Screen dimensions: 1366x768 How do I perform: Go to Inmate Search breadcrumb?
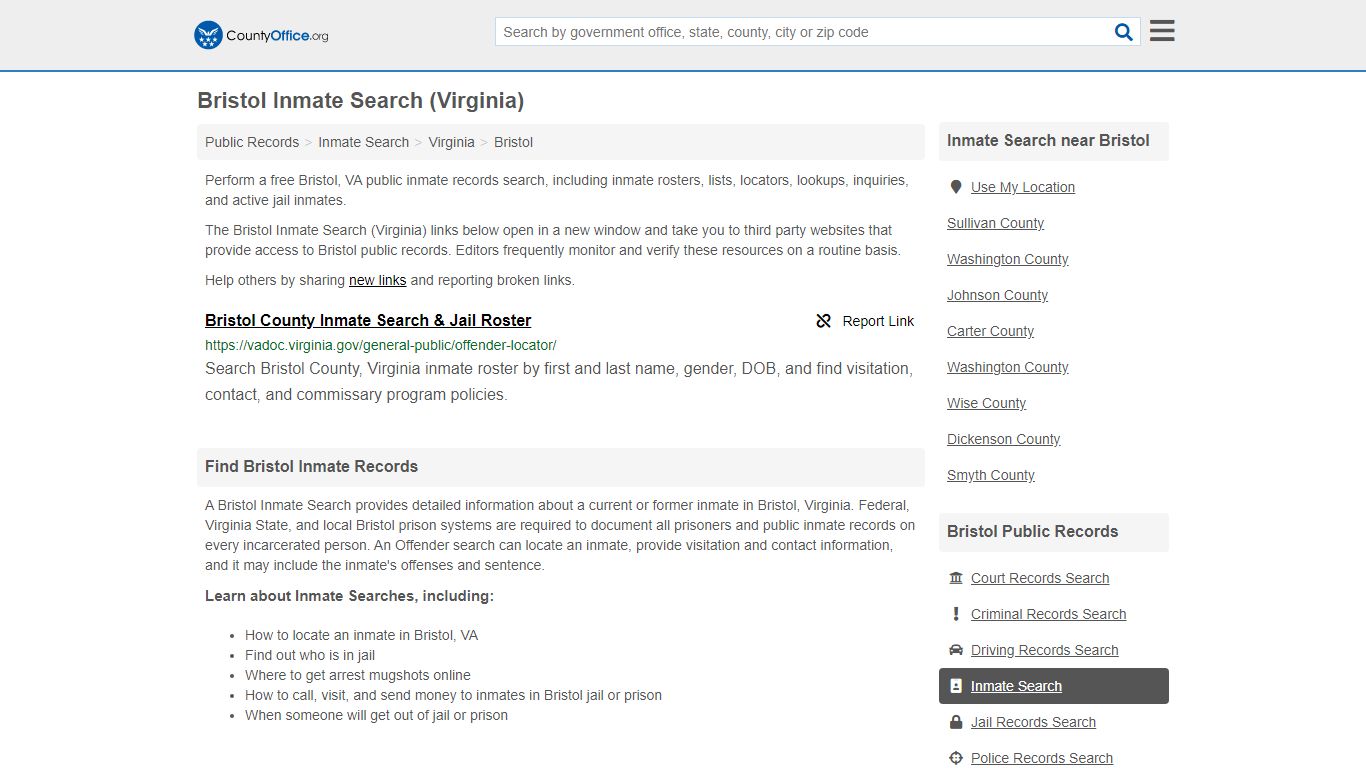pyautogui.click(x=363, y=142)
